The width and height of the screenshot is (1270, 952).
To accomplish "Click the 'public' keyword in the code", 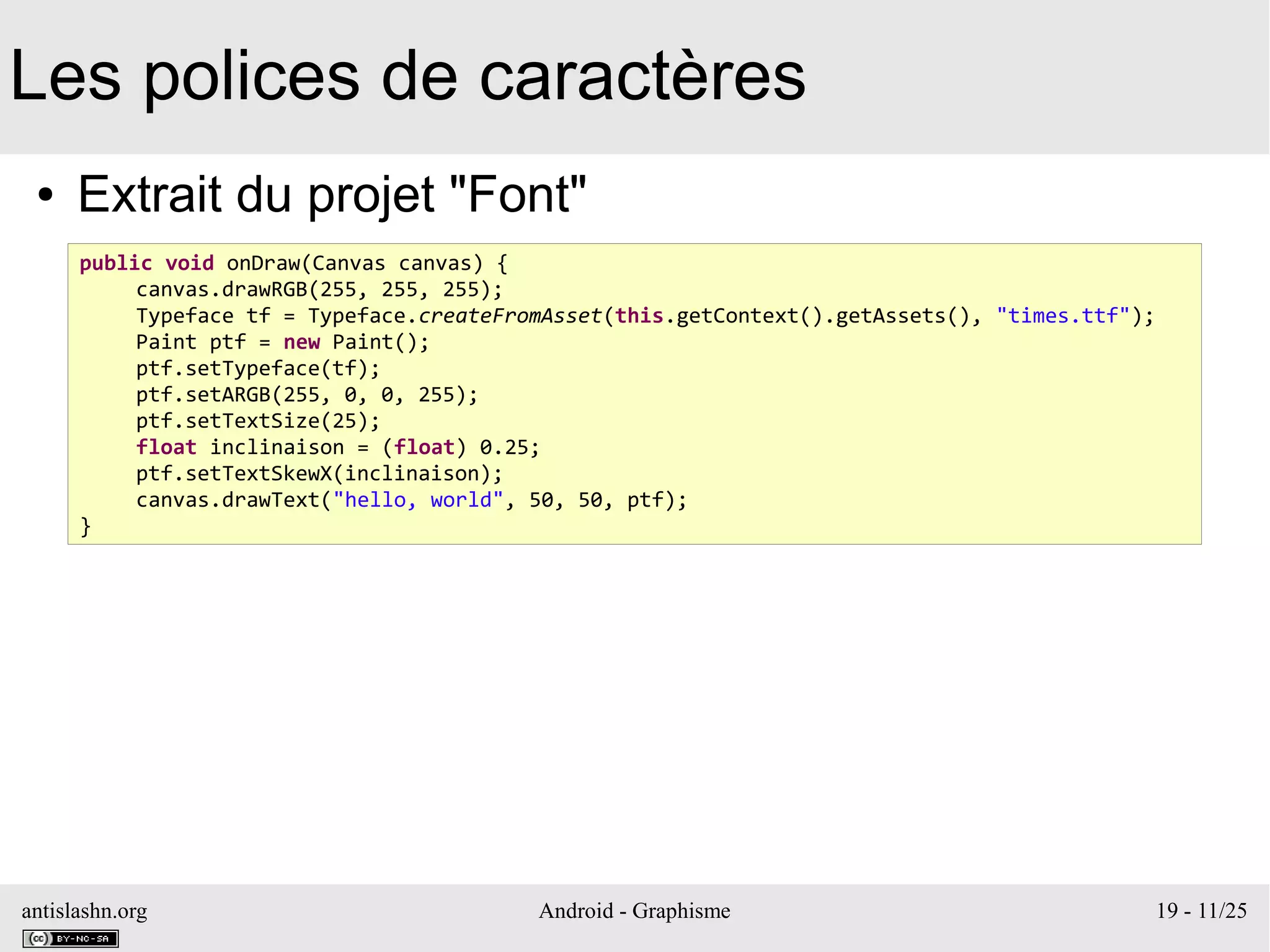I will [115, 263].
